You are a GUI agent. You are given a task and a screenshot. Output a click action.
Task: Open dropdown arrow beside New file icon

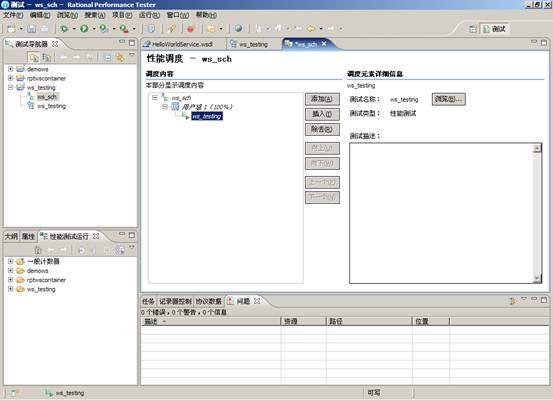pos(21,29)
